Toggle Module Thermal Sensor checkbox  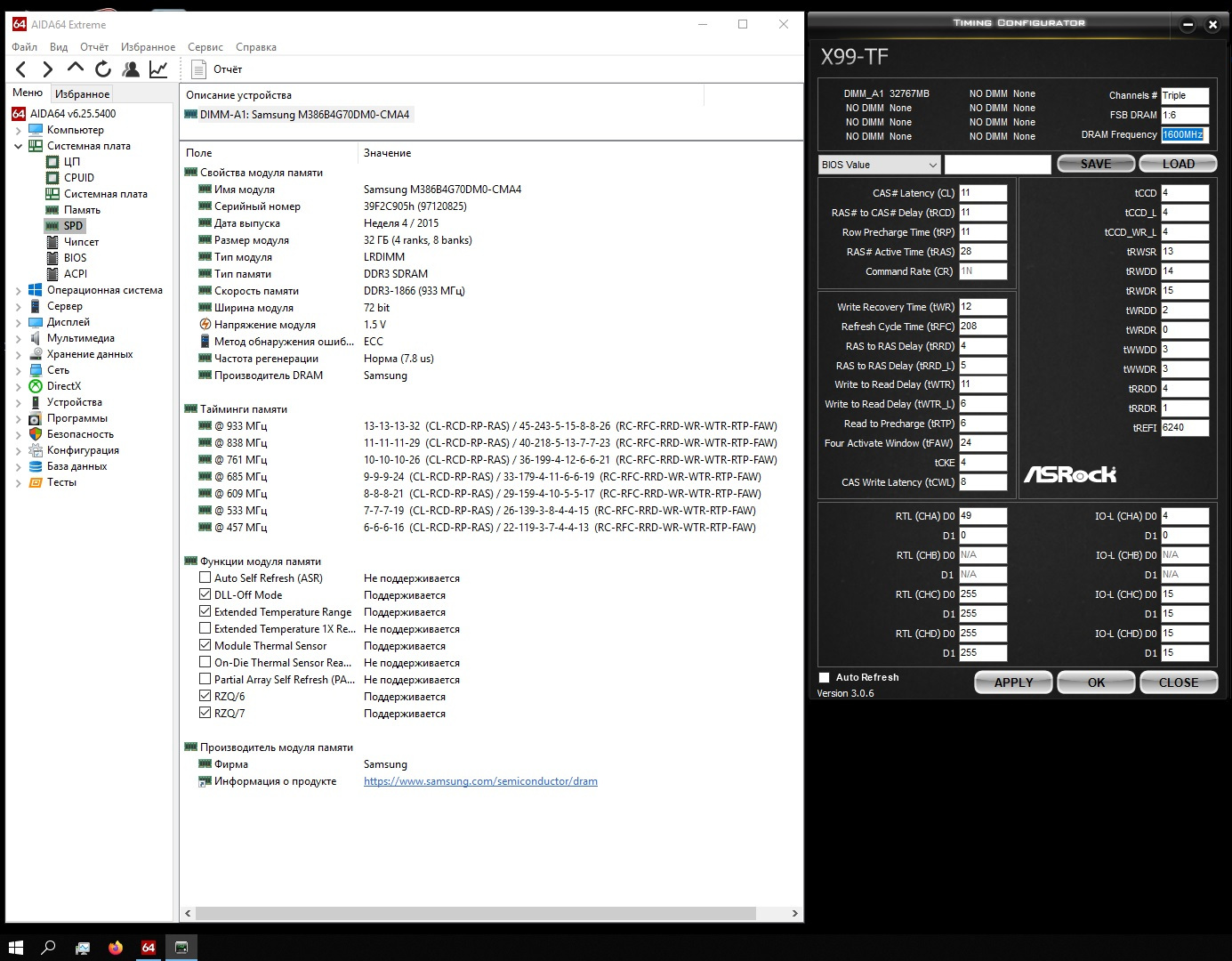(x=205, y=646)
